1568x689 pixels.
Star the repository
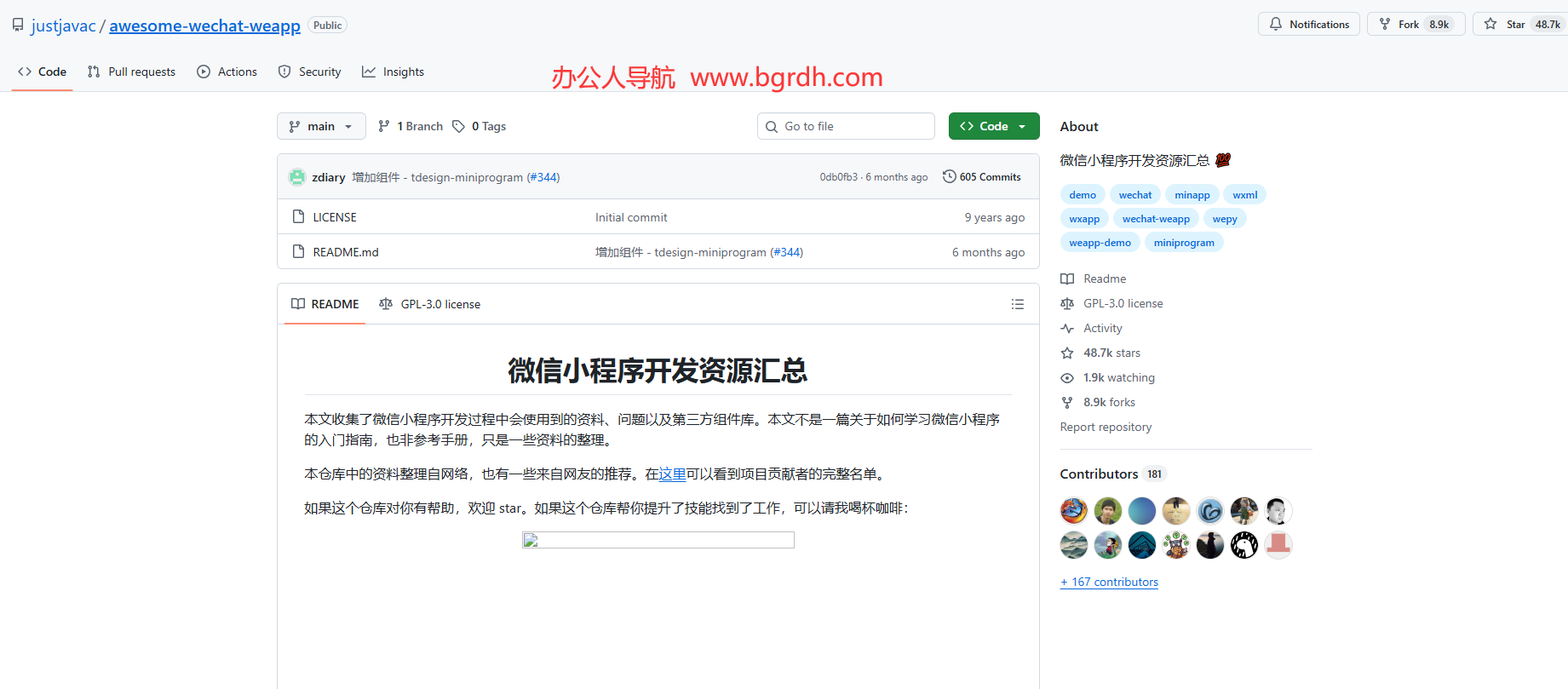1521,24
